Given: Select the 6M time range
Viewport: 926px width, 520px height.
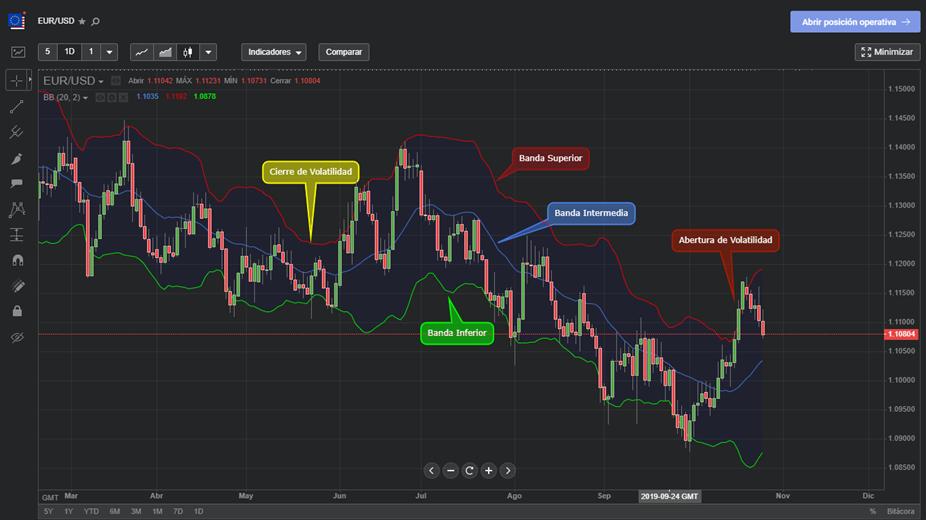Looking at the screenshot, I should point(114,511).
